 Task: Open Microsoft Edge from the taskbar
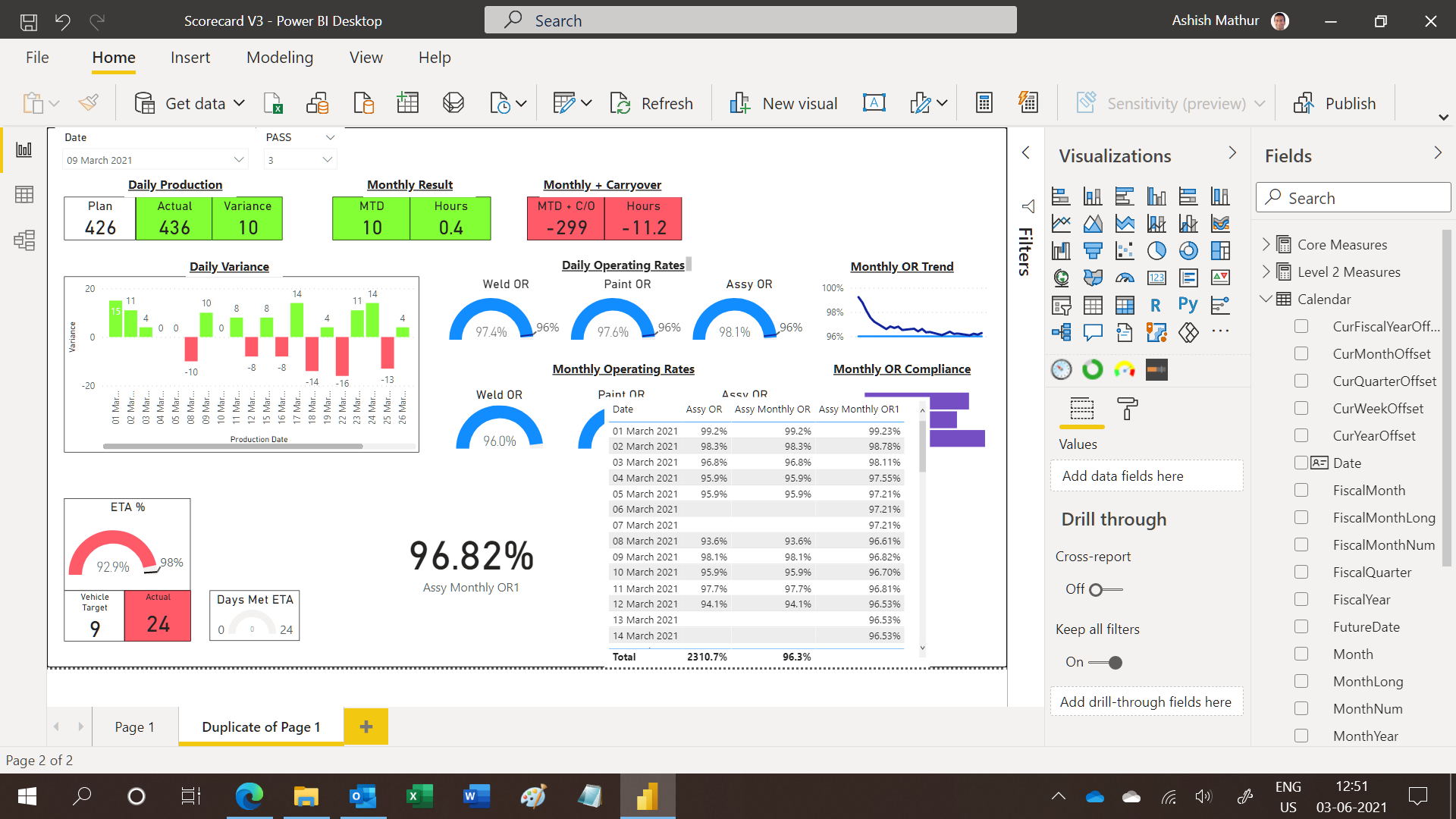coord(249,796)
